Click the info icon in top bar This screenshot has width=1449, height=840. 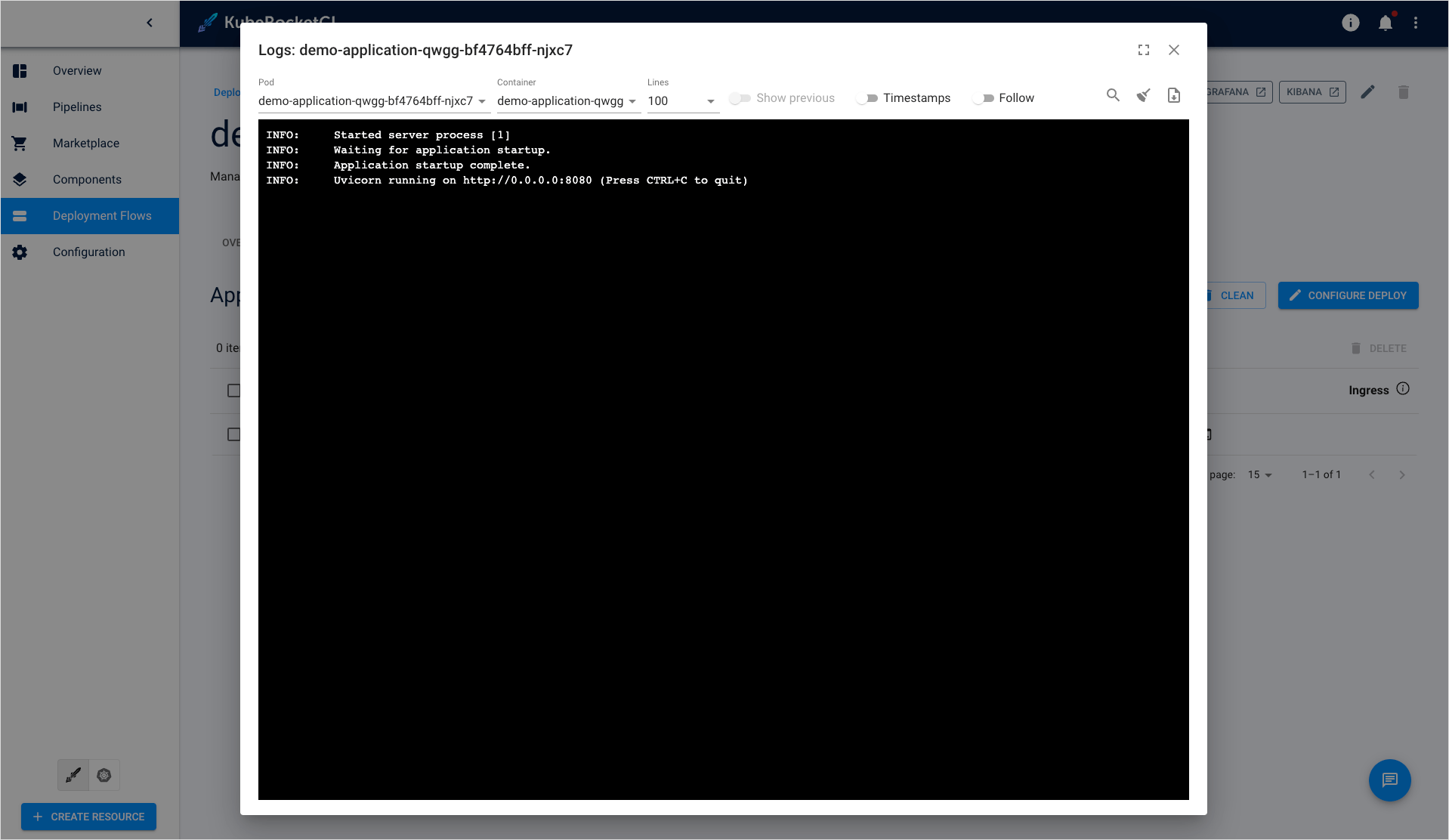[1350, 23]
